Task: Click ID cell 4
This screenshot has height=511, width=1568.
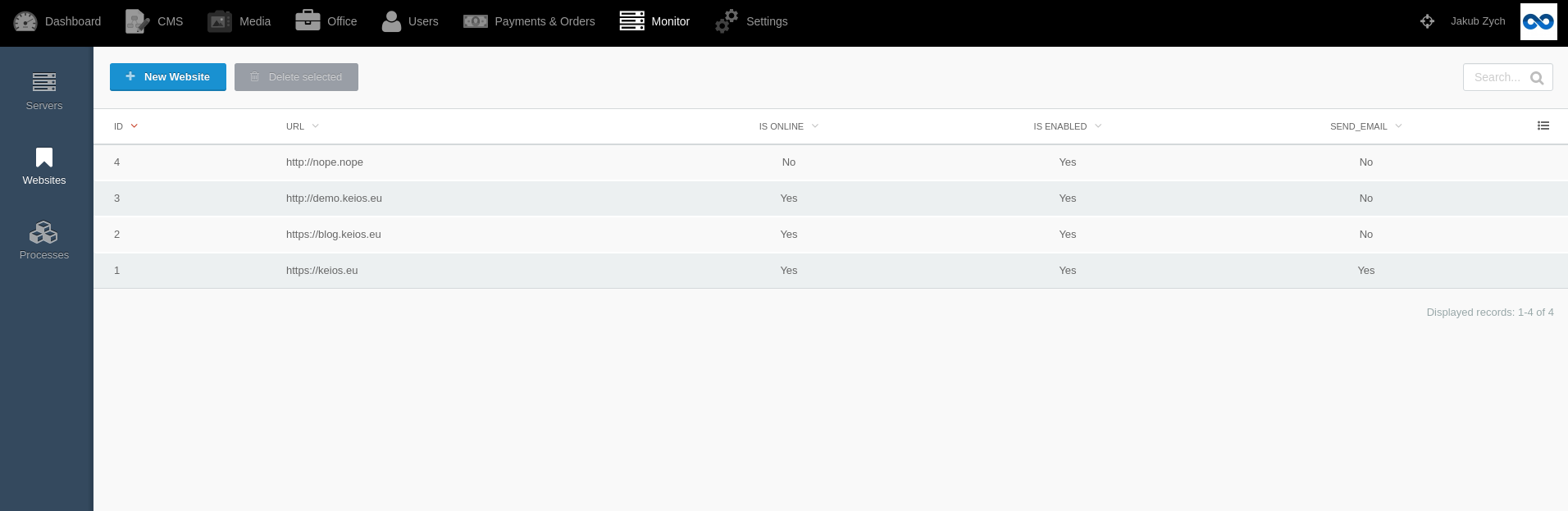Action: 117,162
